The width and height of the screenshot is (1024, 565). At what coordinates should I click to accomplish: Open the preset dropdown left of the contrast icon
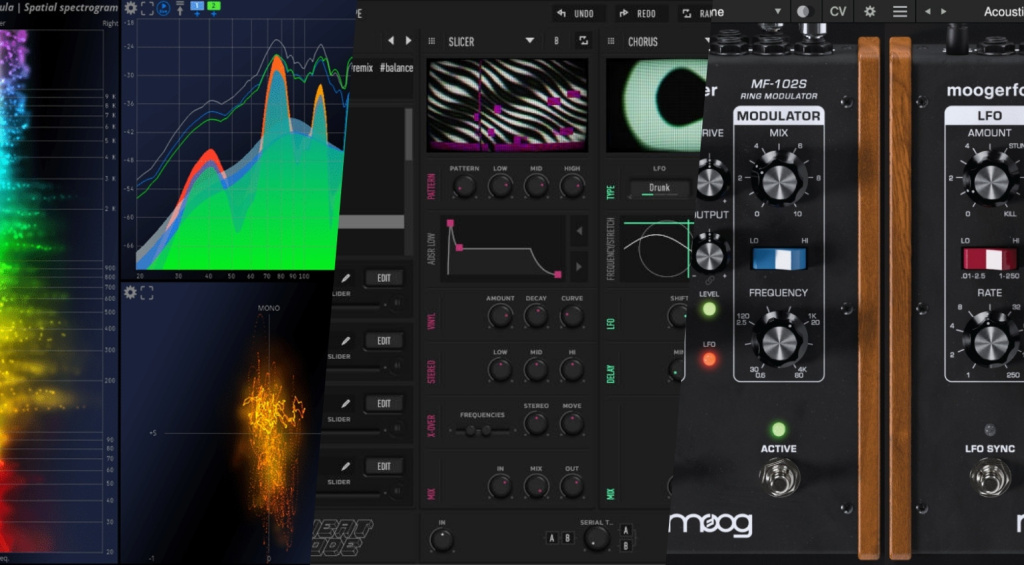[776, 11]
